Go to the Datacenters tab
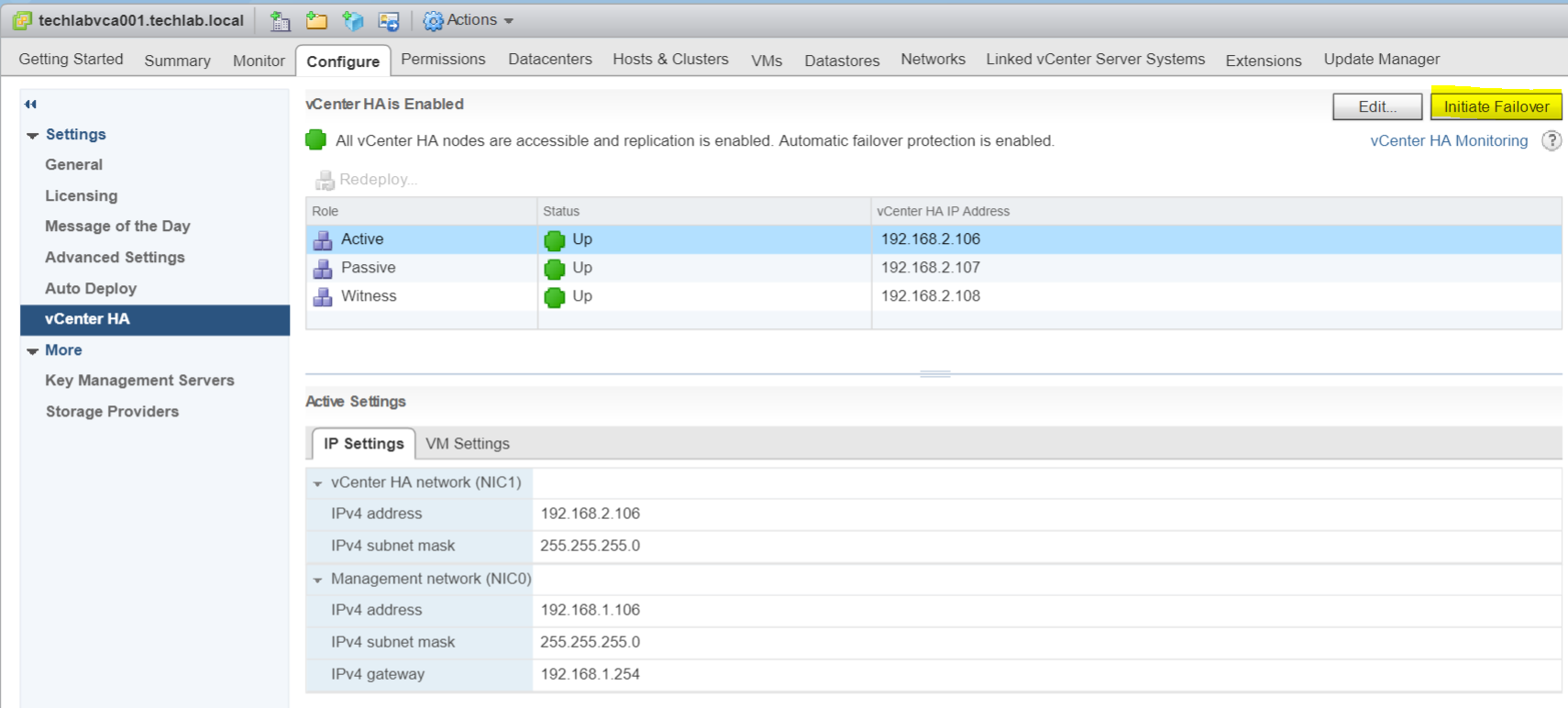The image size is (1568, 708). 550,59
